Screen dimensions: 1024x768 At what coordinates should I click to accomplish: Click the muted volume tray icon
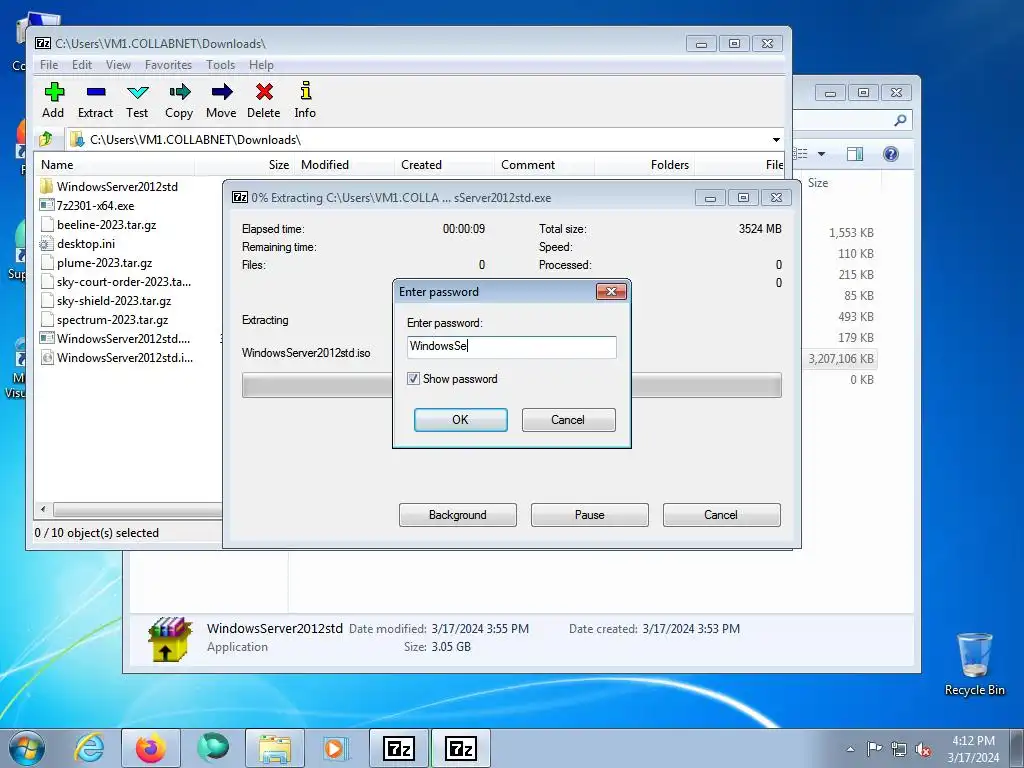pos(923,749)
